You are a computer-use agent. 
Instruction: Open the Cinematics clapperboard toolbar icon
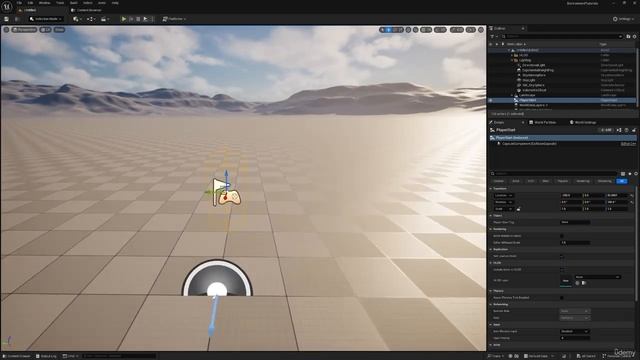104,19
